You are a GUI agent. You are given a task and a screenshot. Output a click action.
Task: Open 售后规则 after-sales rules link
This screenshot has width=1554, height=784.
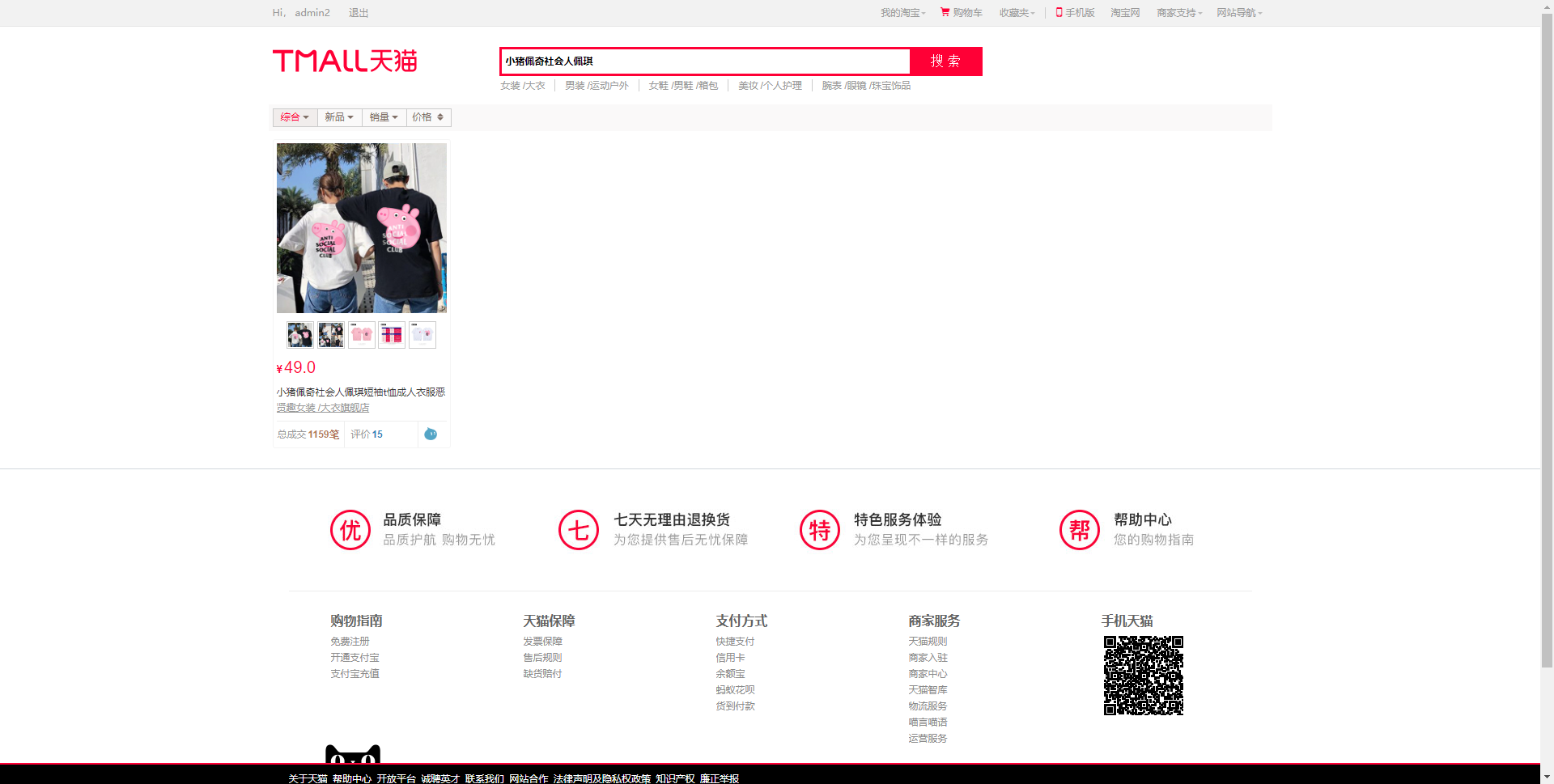click(542, 658)
